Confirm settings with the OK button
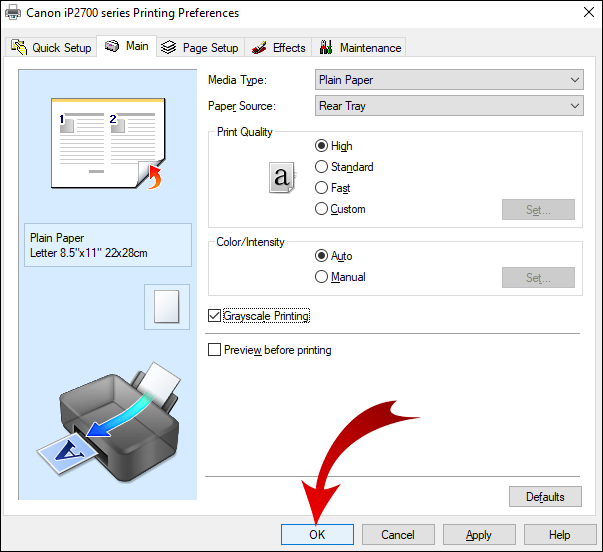Viewport: 603px width, 552px height. click(317, 534)
